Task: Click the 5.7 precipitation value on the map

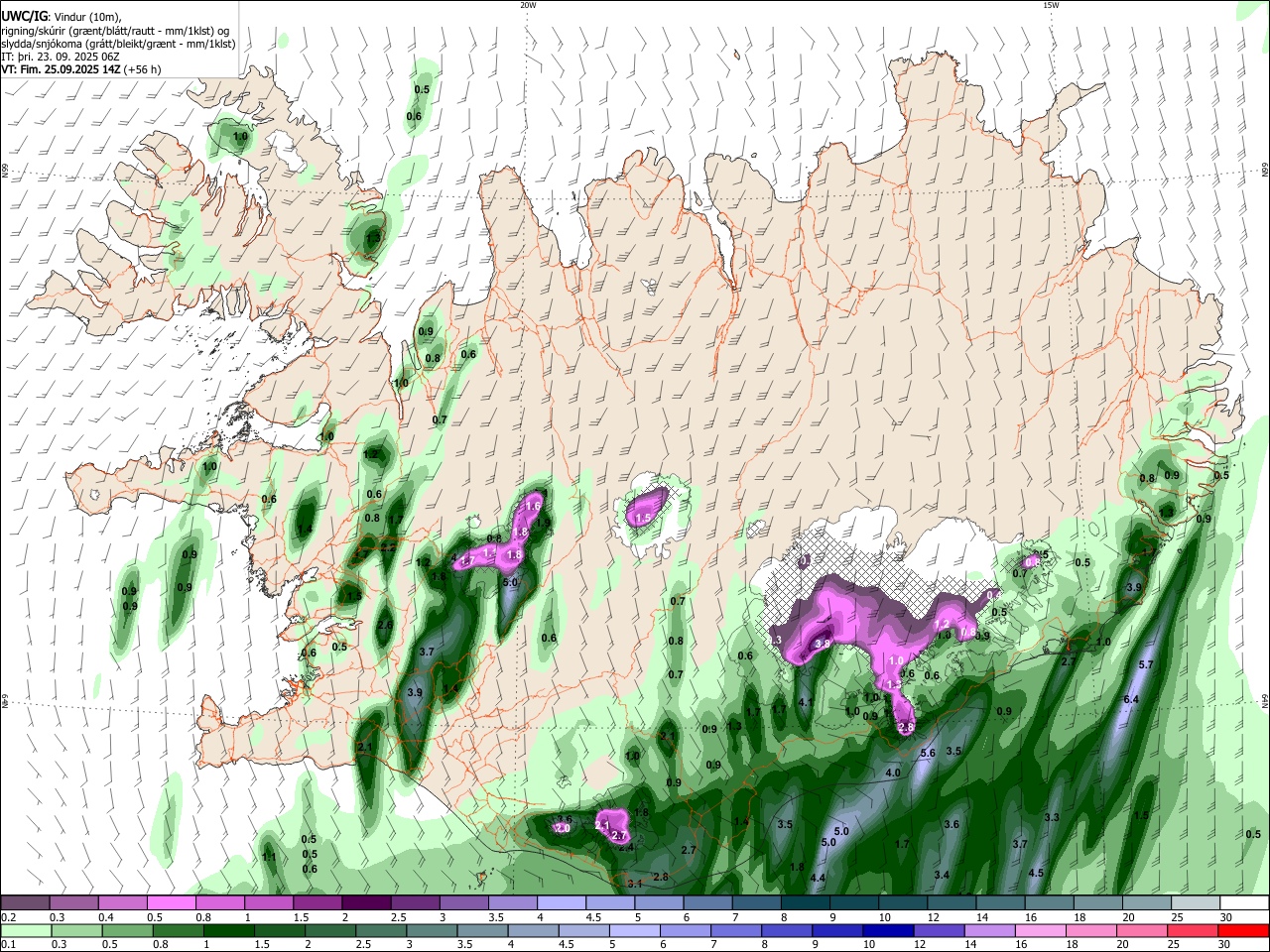Action: (1146, 664)
